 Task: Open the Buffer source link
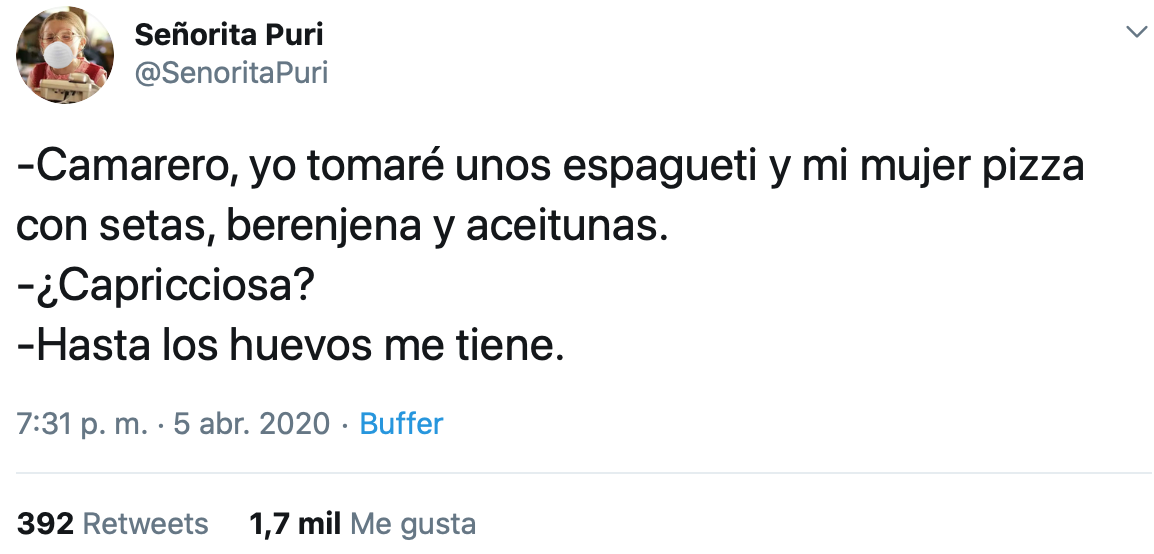[401, 424]
